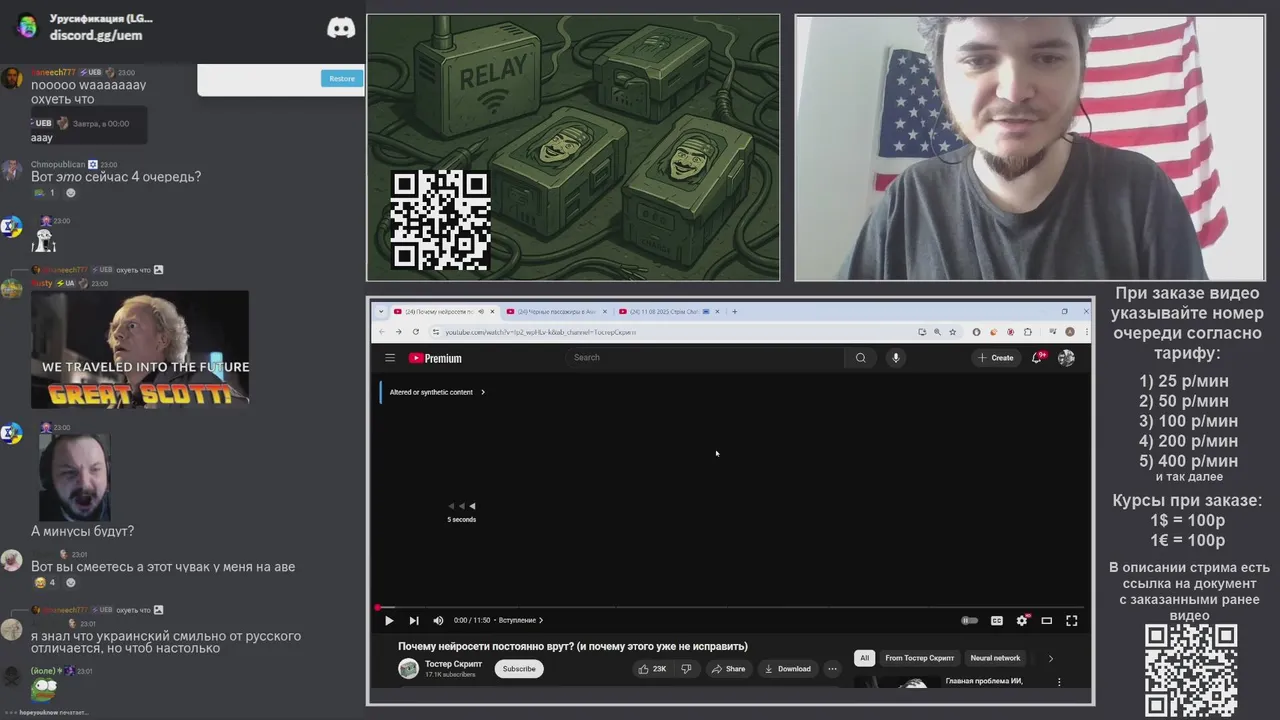Viewport: 1280px width, 720px height.
Task: Open the Chrome profile avatar
Action: (1070, 332)
